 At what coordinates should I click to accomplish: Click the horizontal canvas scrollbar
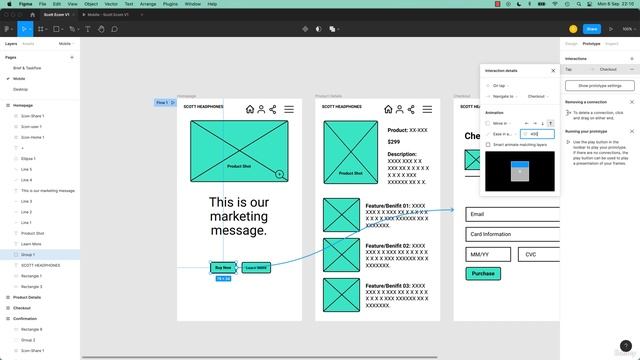tap(260, 357)
